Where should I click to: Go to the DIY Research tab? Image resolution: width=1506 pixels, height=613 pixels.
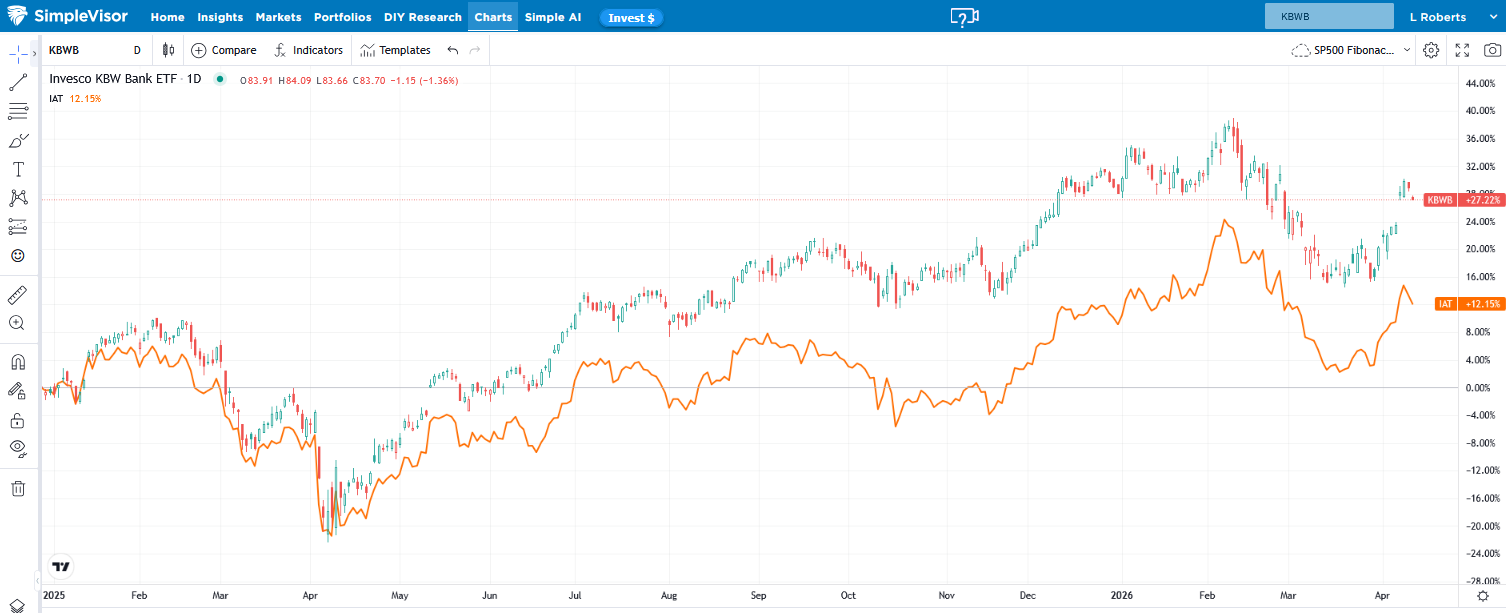pos(422,17)
